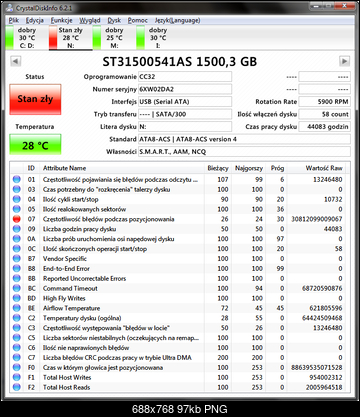Click the blue status dot for attribute 01
Viewport: 360px width, 417px height.
[16, 179]
